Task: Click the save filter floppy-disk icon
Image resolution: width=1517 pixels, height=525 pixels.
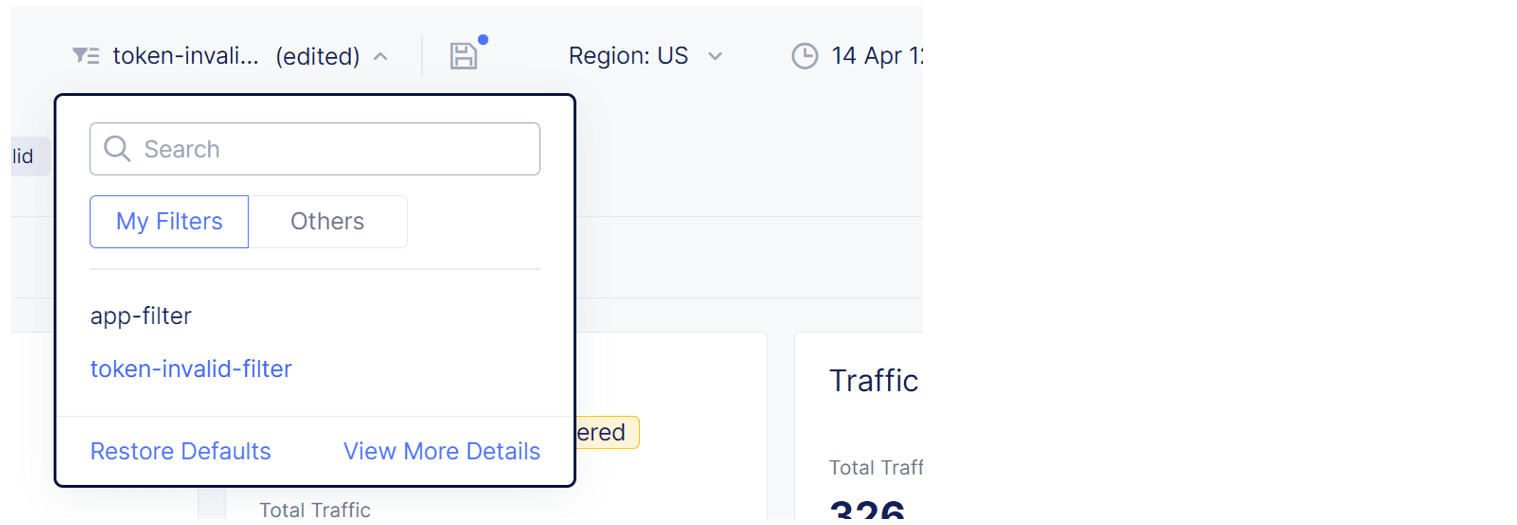Action: pos(464,56)
